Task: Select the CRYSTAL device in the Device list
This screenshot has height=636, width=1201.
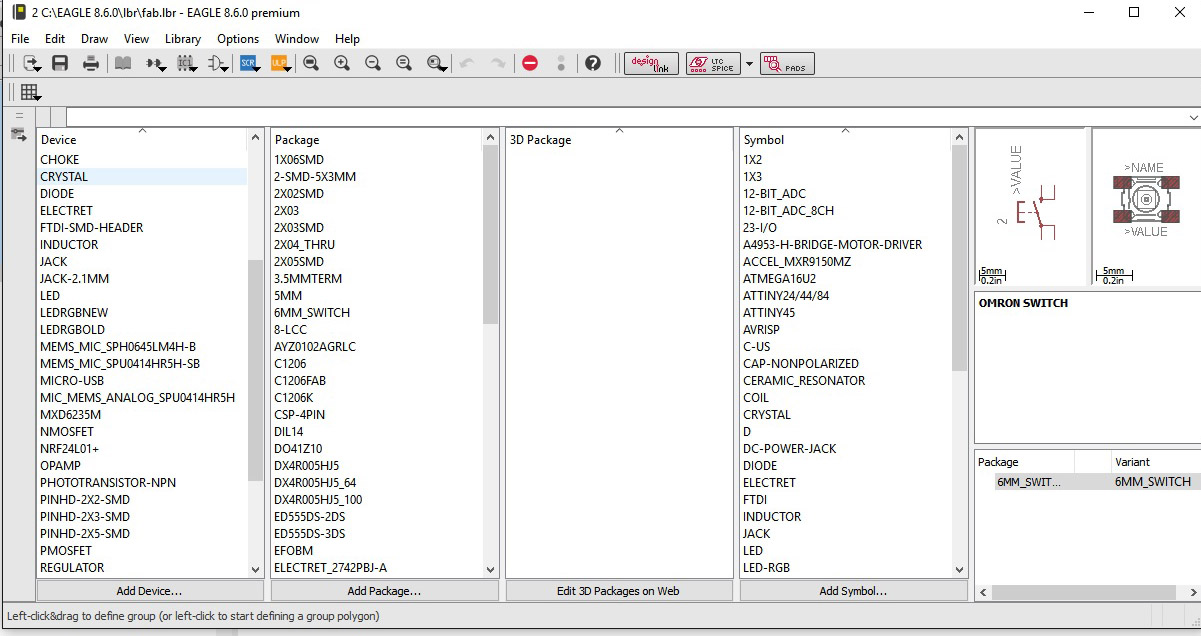Action: pos(142,176)
